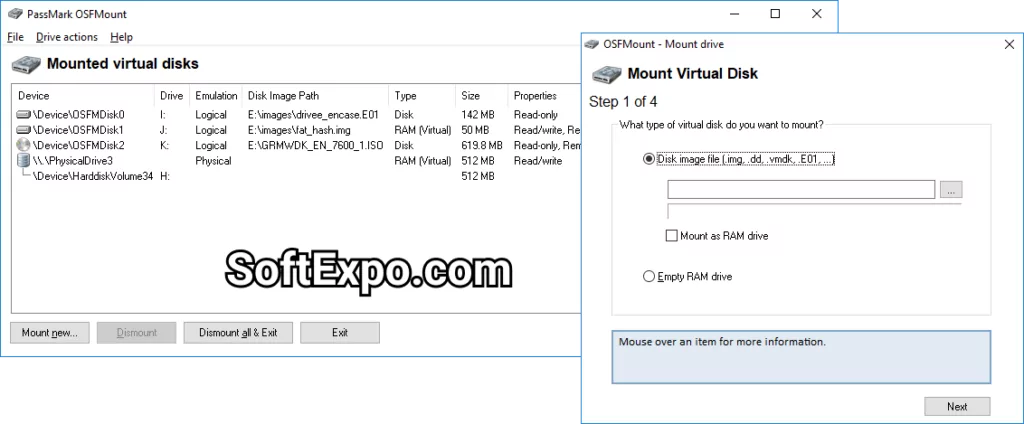Click the H: drive letter cell
Image resolution: width=1024 pixels, height=424 pixels.
click(x=165, y=176)
